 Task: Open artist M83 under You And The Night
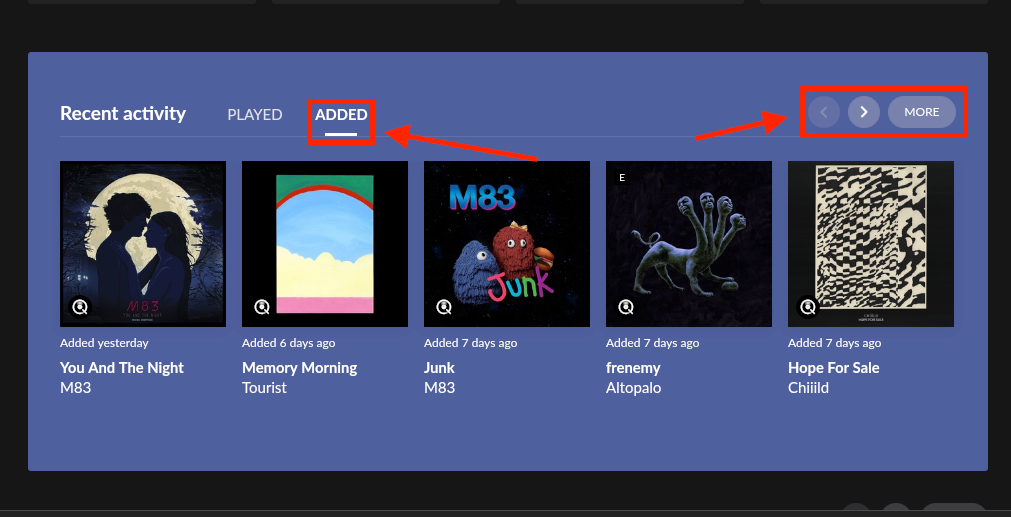tap(75, 388)
